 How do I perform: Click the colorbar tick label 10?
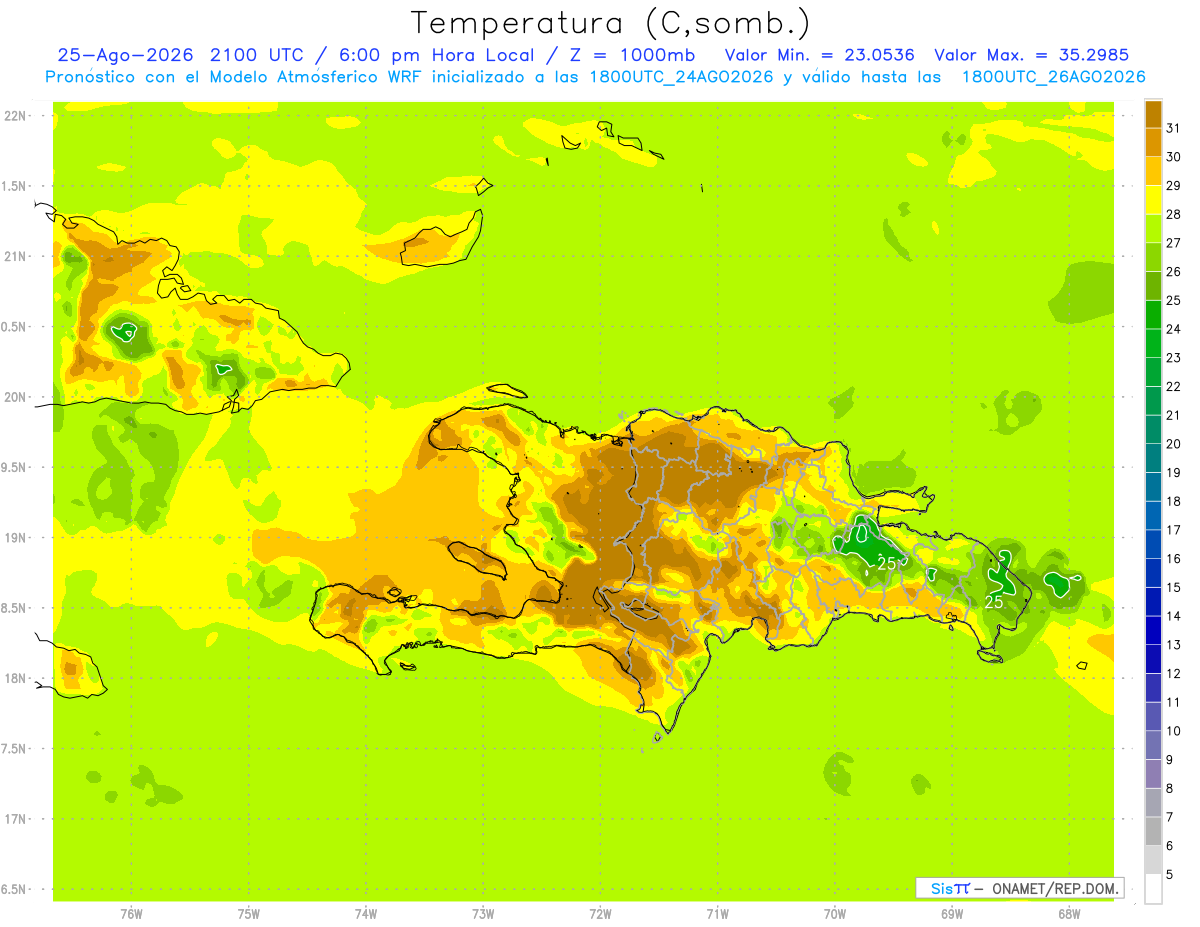coord(1174,731)
